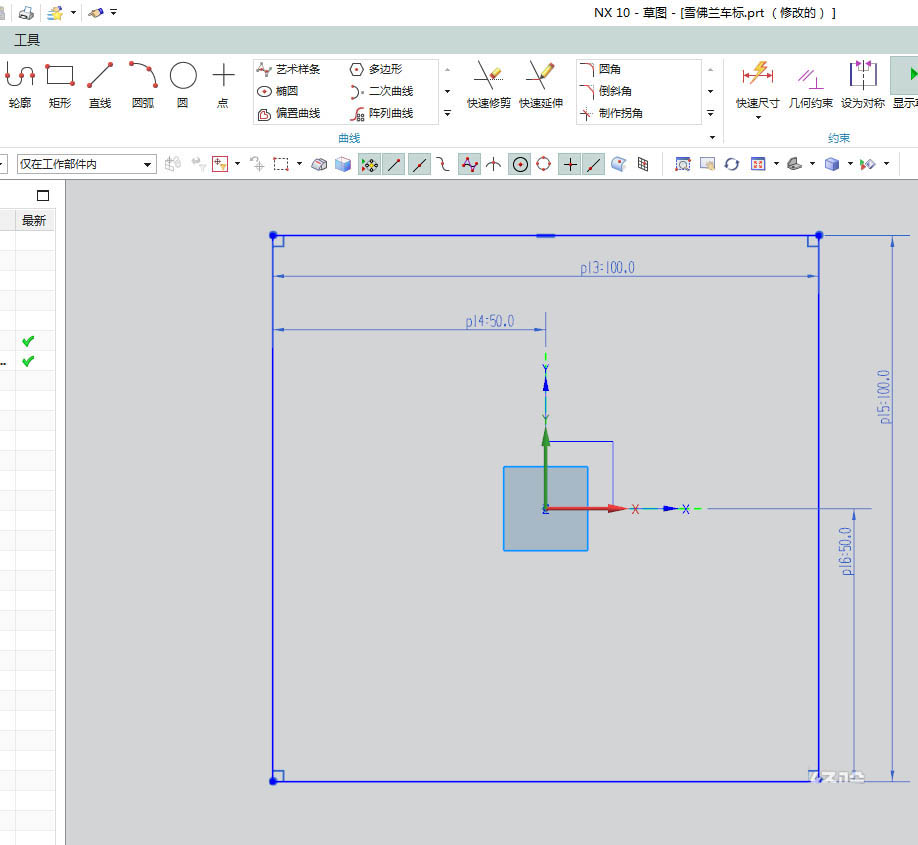Image resolution: width=918 pixels, height=845 pixels.
Task: Select the 制作拐角 make corner tool
Action: point(611,113)
